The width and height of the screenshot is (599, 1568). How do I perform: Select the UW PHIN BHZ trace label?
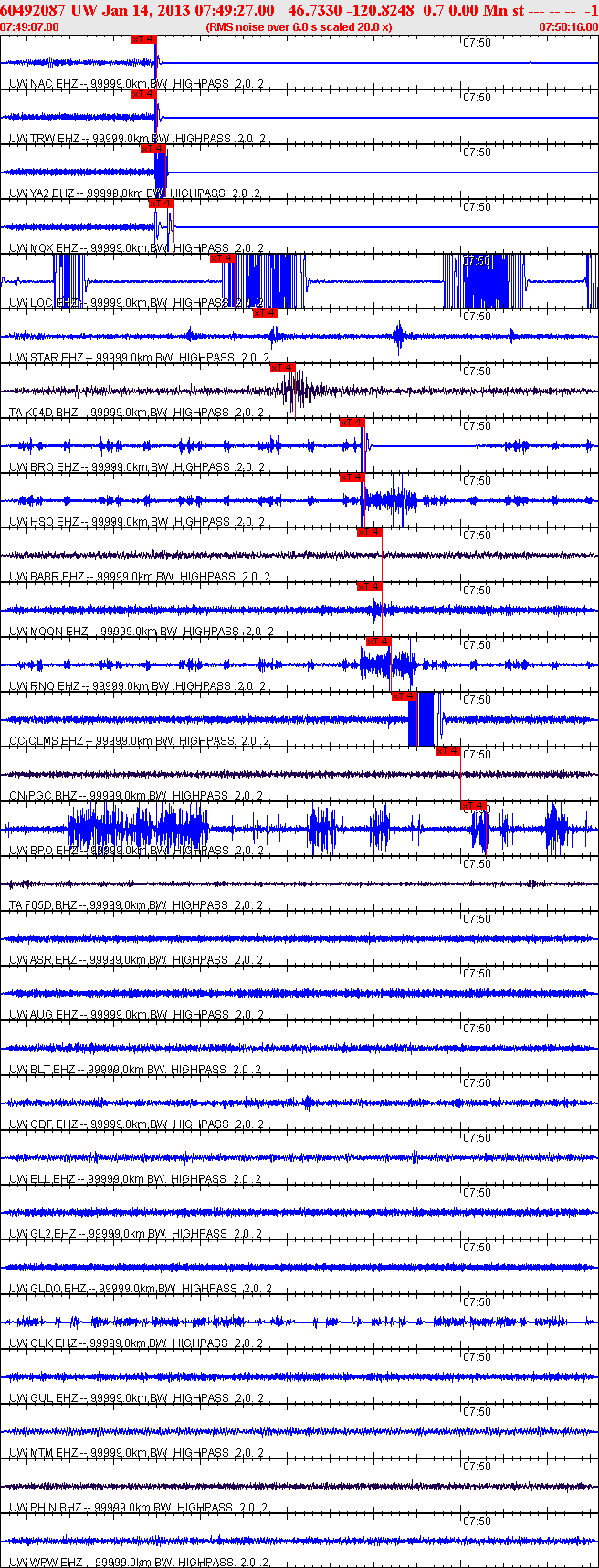tap(46, 1508)
